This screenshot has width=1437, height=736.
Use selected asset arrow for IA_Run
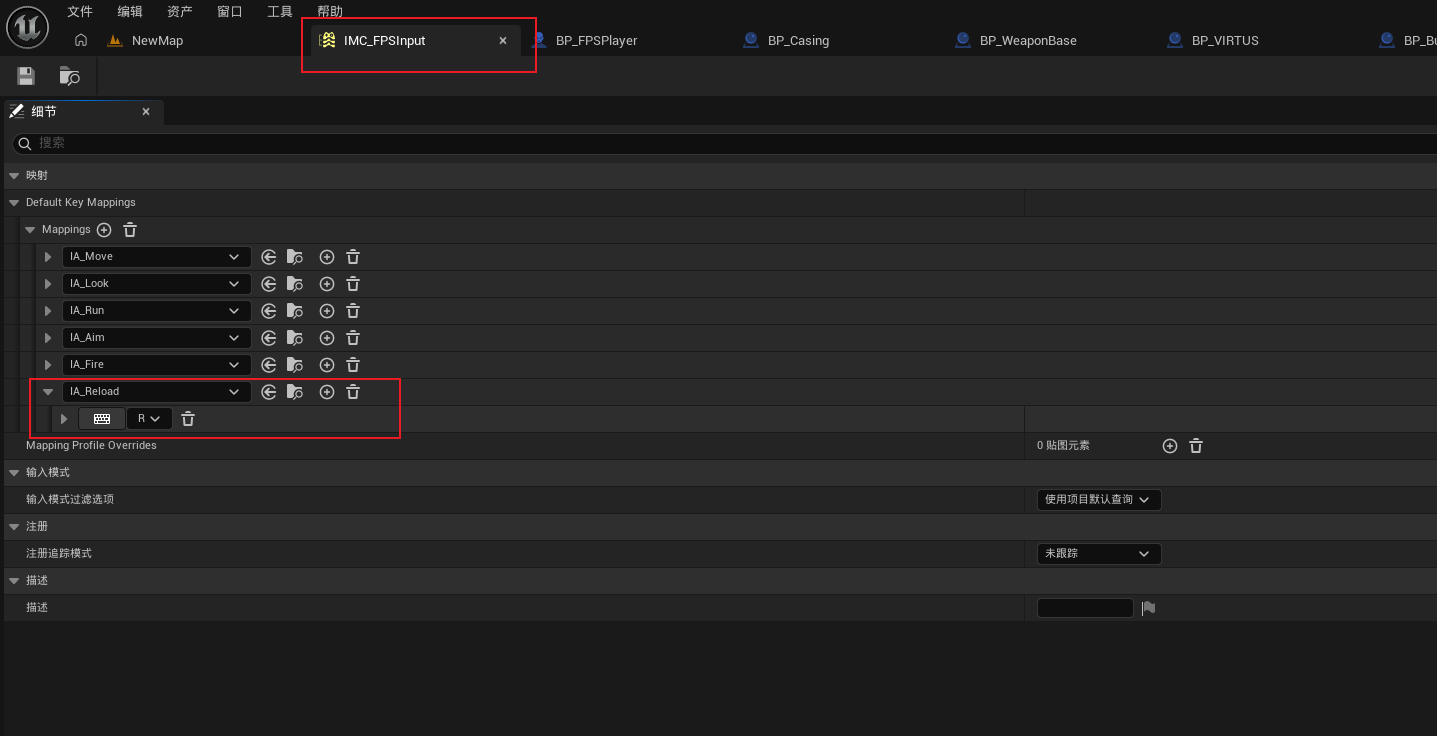268,311
